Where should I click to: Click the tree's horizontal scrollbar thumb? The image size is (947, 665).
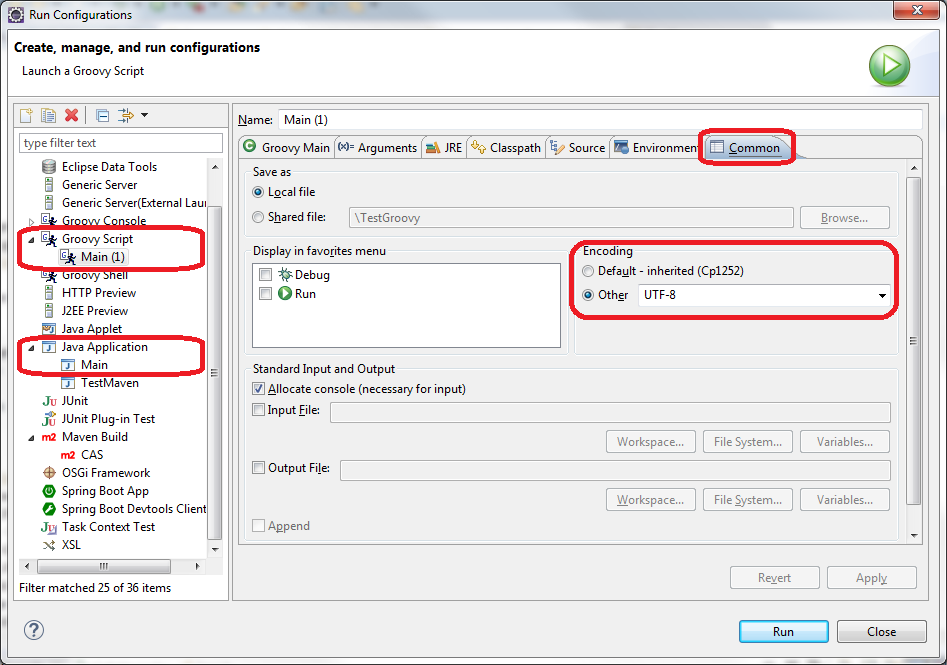103,567
